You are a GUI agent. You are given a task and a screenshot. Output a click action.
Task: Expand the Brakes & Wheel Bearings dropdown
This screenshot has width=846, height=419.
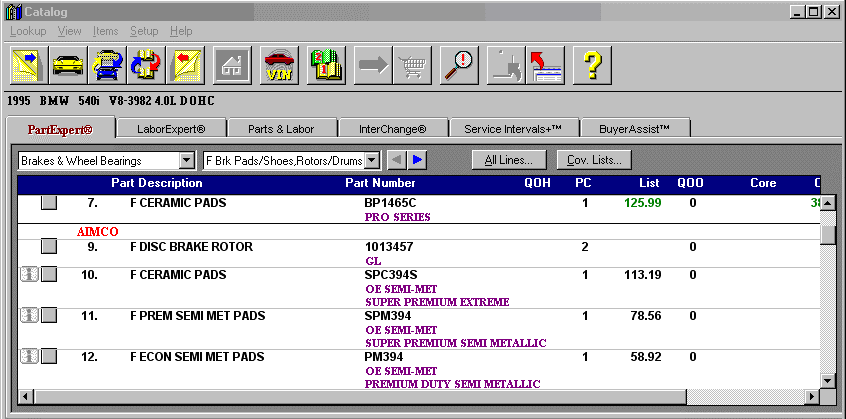click(185, 160)
